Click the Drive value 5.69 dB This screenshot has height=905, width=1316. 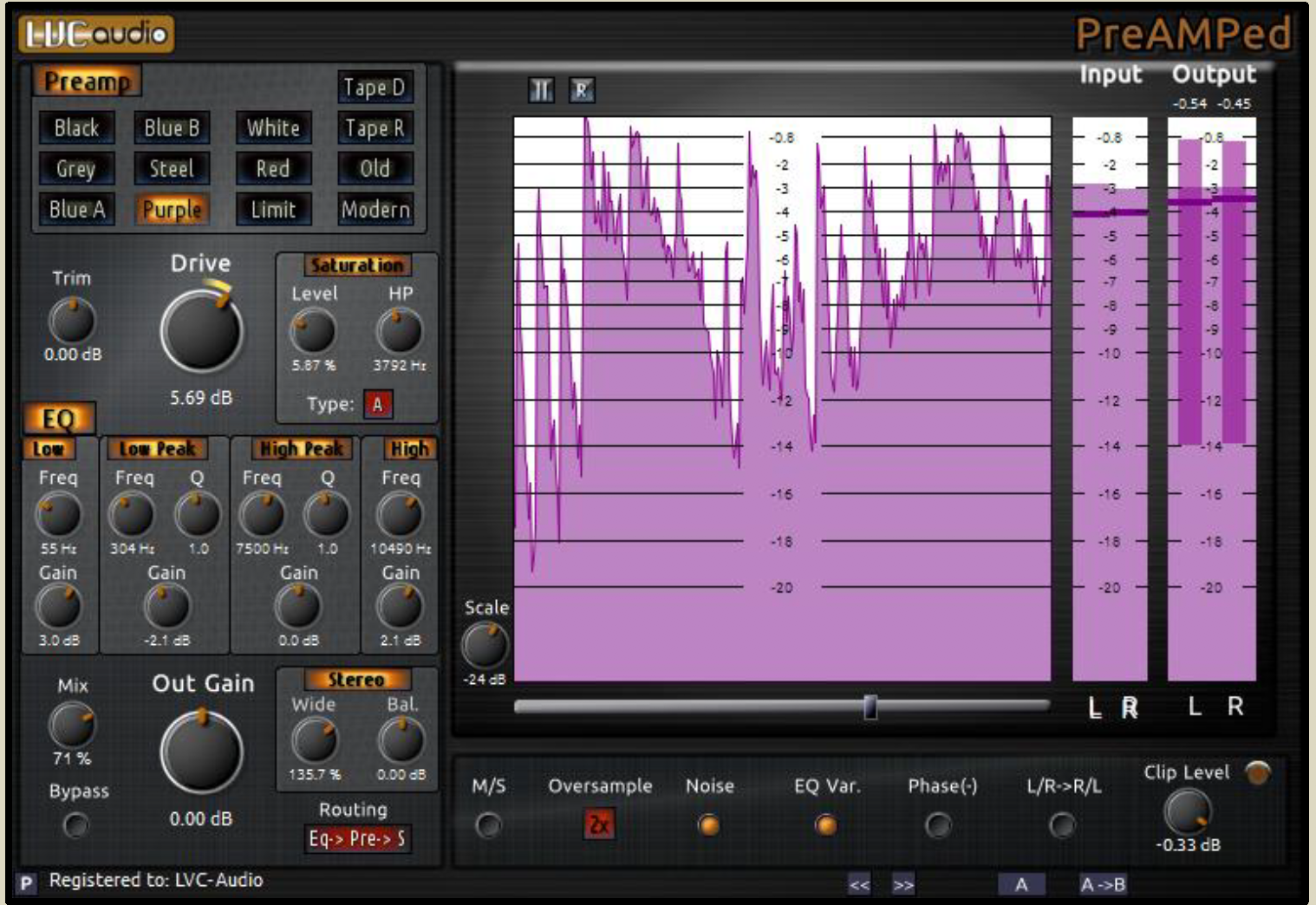point(200,398)
